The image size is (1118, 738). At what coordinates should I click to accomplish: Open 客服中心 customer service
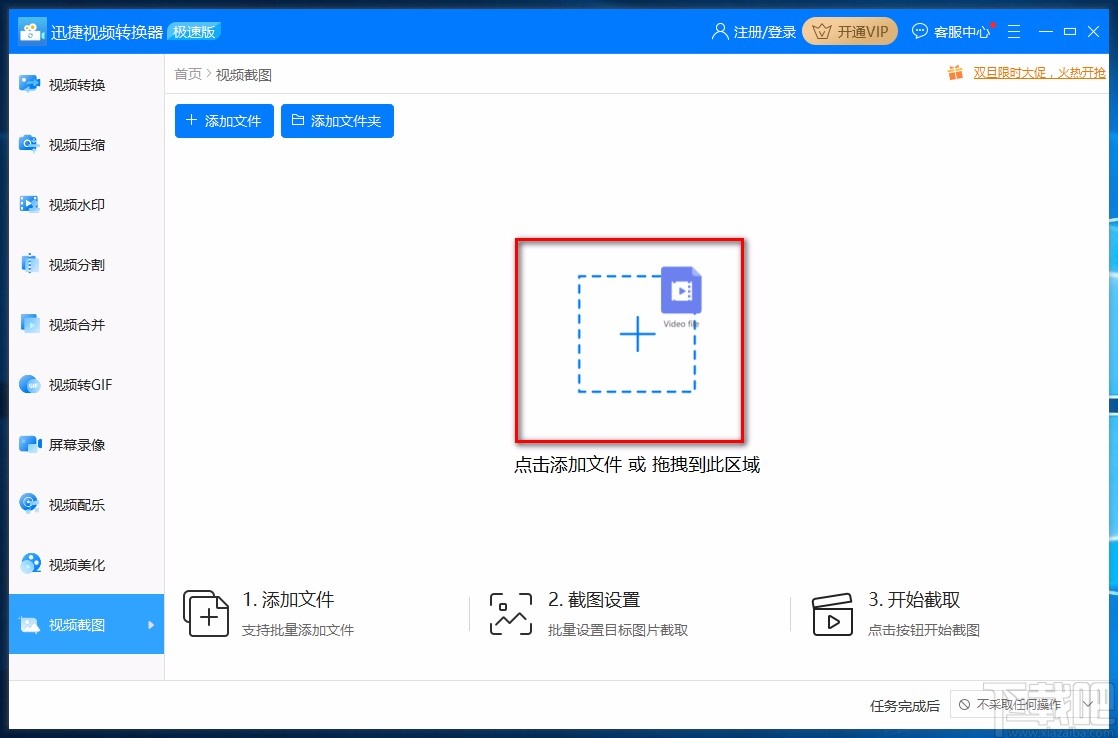point(951,31)
